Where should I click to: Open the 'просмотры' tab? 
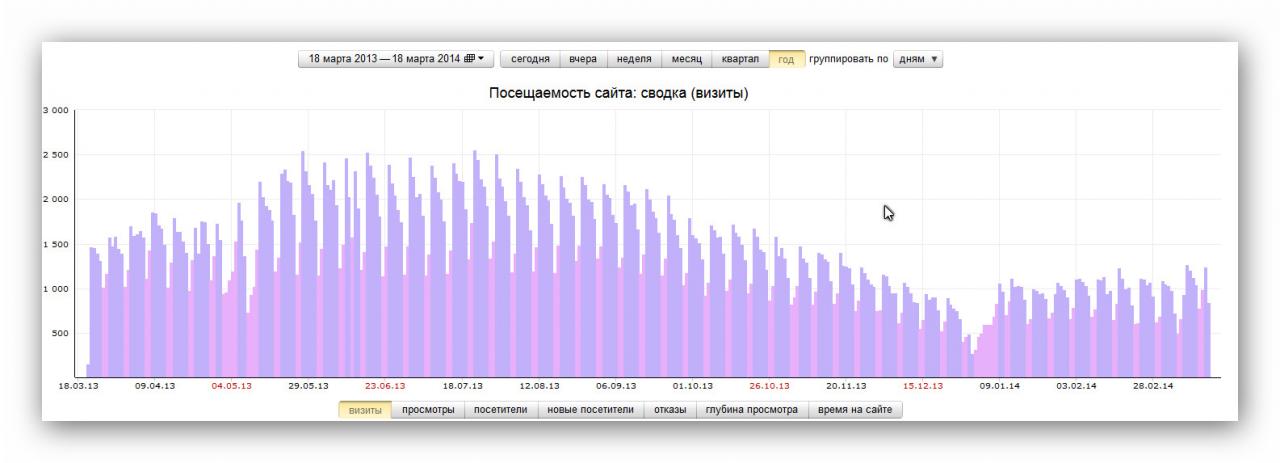click(x=428, y=410)
